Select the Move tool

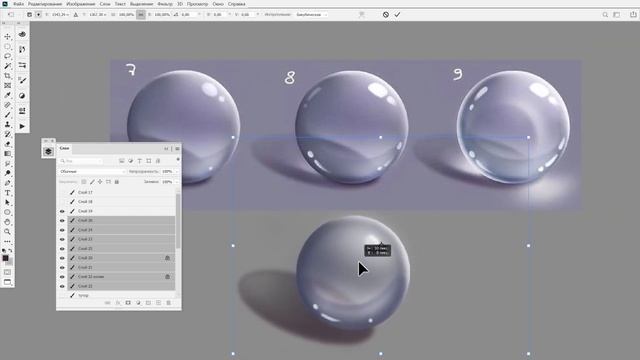click(x=7, y=37)
